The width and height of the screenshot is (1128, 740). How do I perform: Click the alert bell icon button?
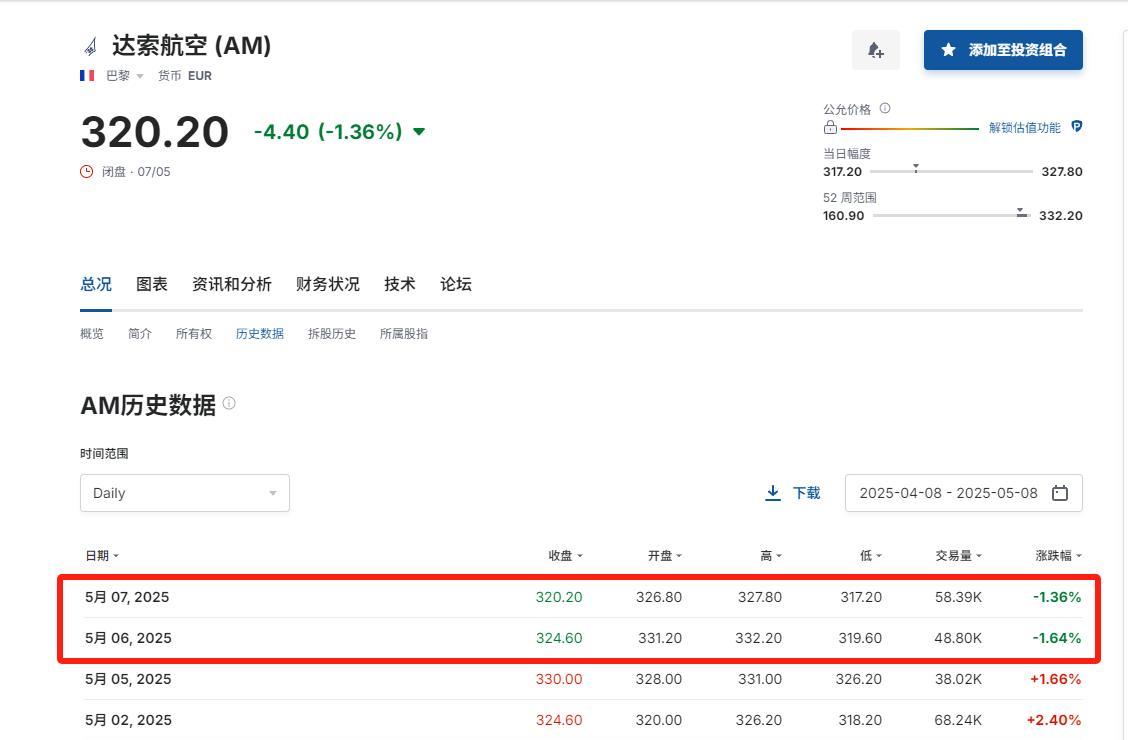(875, 50)
